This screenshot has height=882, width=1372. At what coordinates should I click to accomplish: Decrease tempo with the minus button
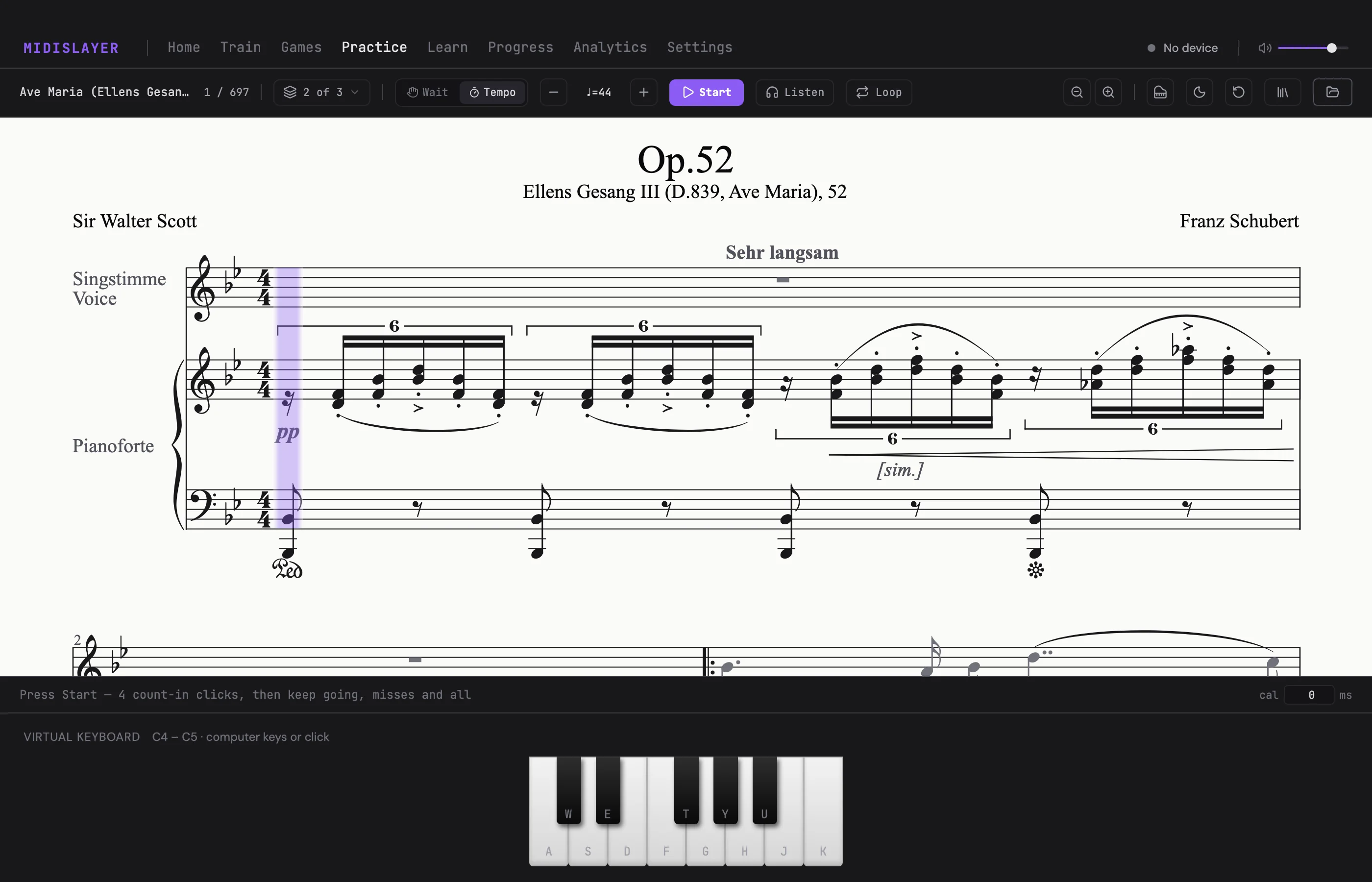(553, 92)
